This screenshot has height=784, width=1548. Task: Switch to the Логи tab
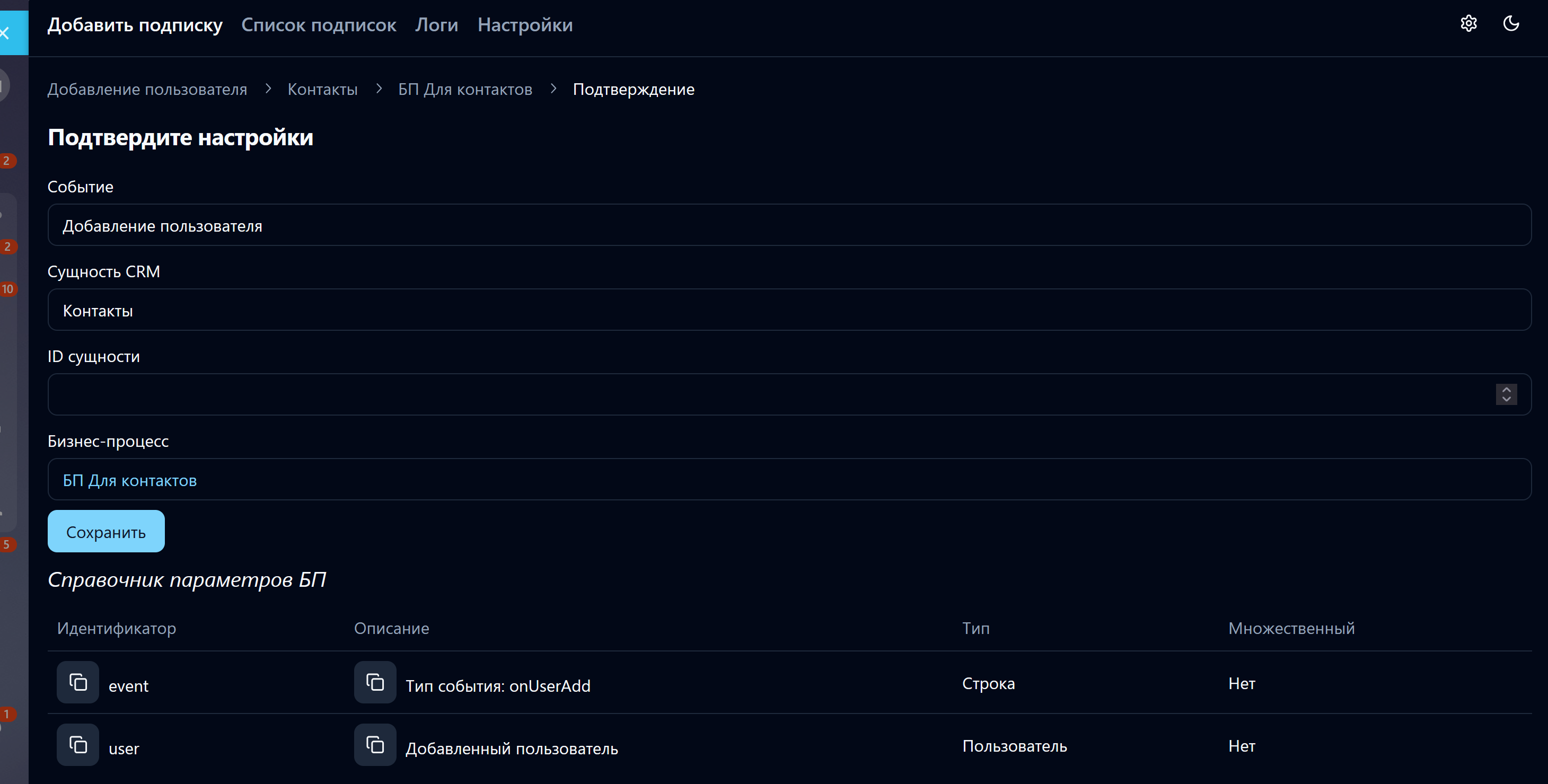coord(436,25)
